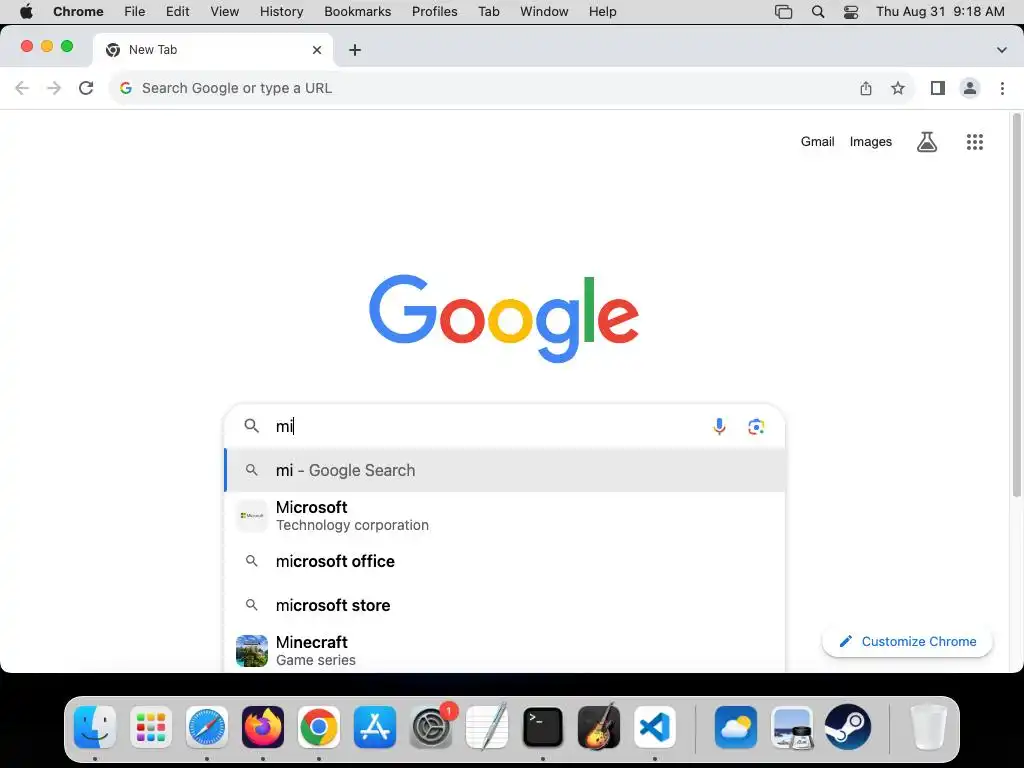Open the Profiles menu
This screenshot has height=768, width=1024.
[435, 12]
